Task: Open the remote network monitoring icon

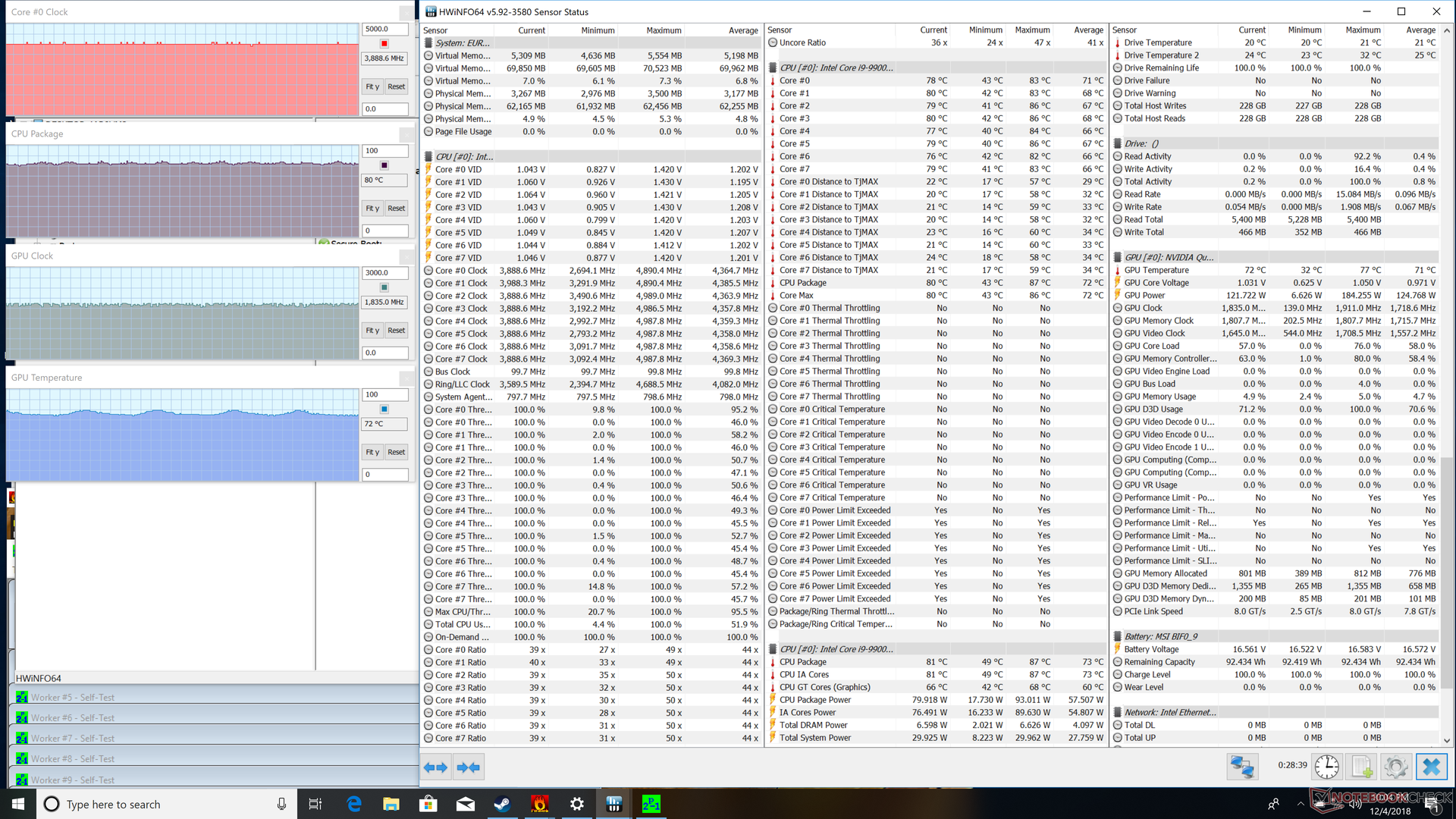Action: coord(1241,767)
